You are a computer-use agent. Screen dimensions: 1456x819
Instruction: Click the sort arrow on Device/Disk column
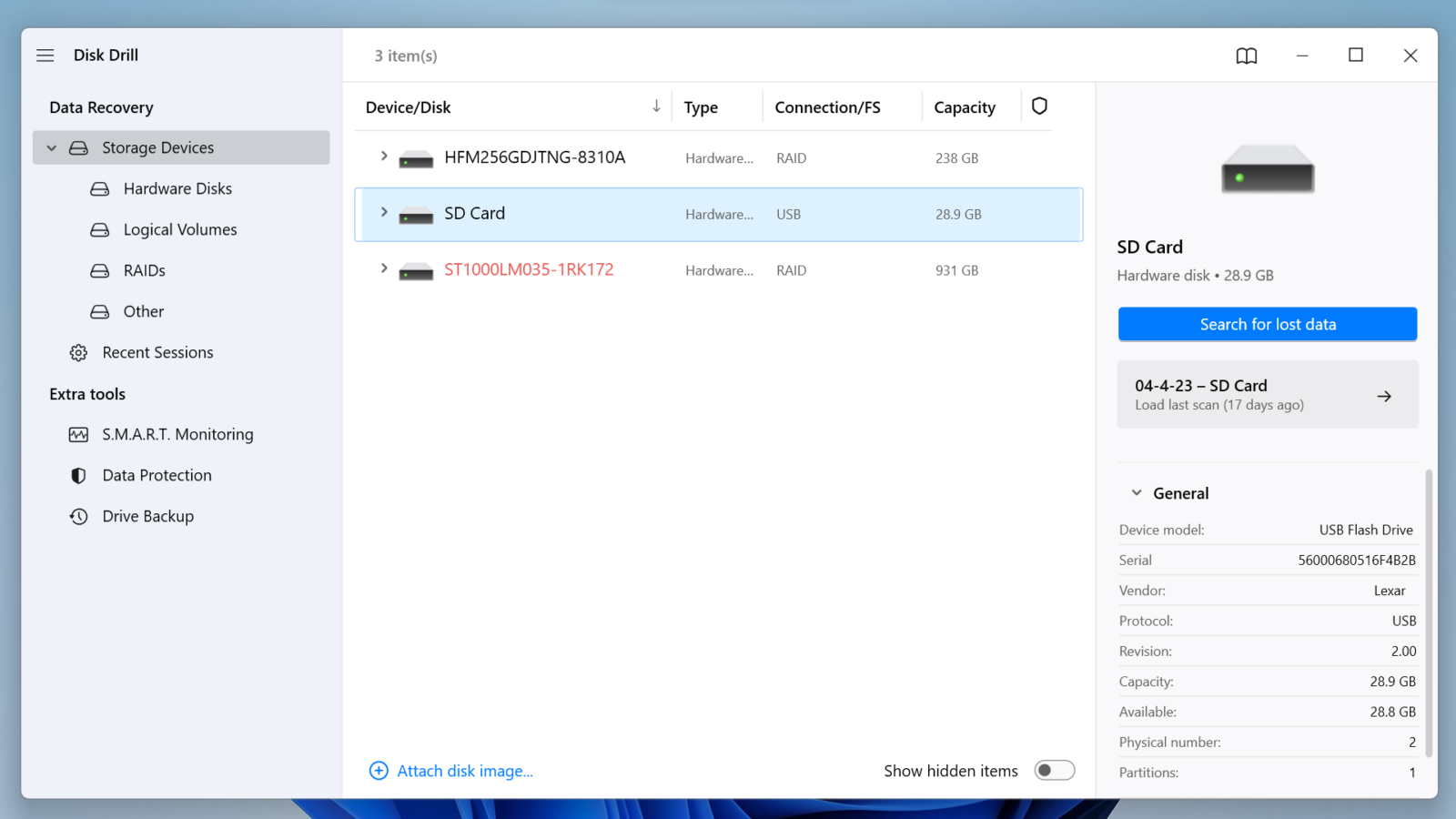tap(656, 106)
